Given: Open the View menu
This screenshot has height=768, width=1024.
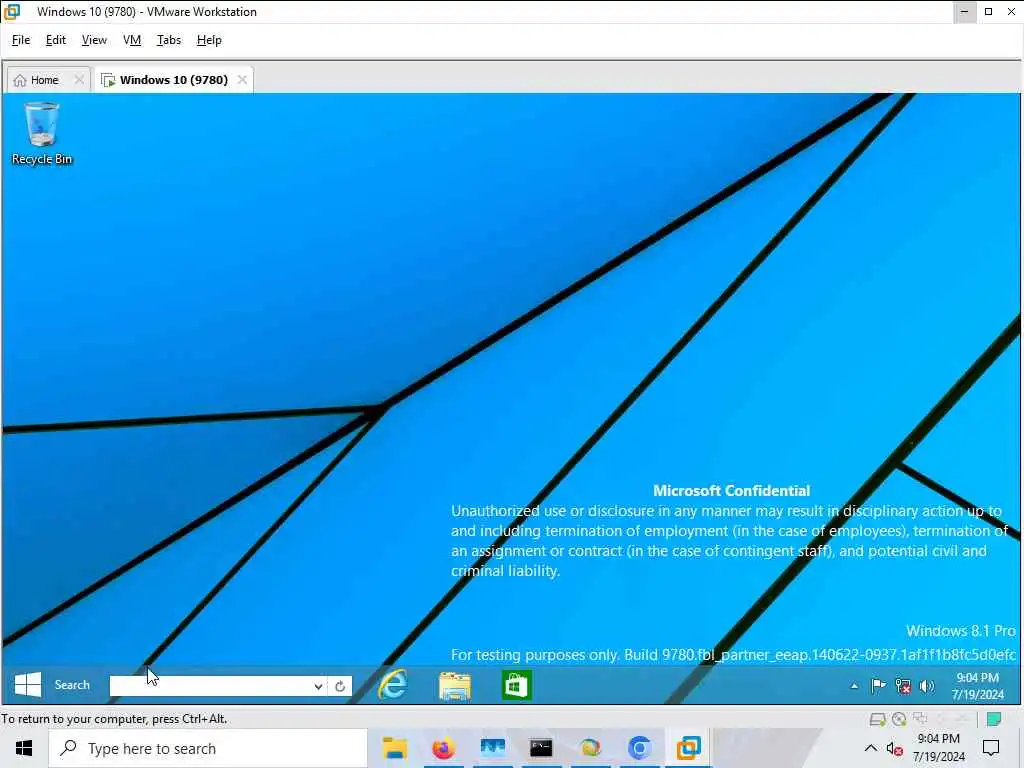Looking at the screenshot, I should click(94, 40).
